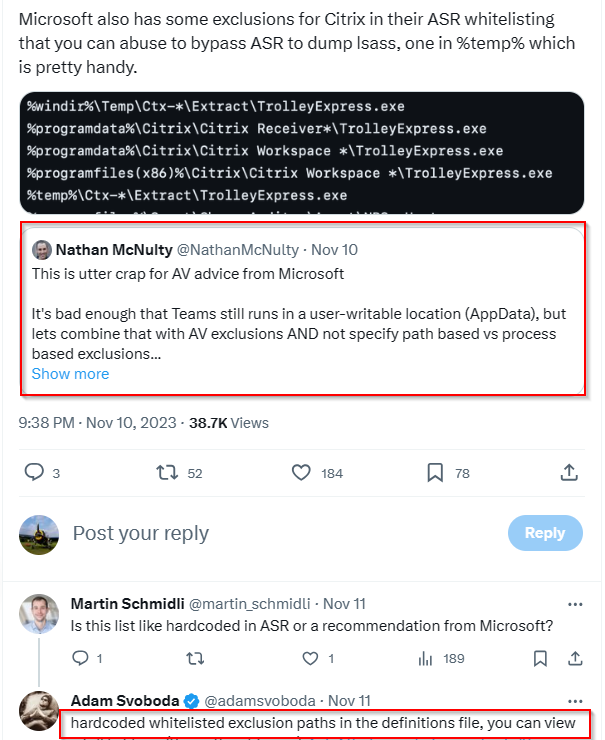Open Adam Svoboda's @adamsvoboda handle

click(260, 701)
